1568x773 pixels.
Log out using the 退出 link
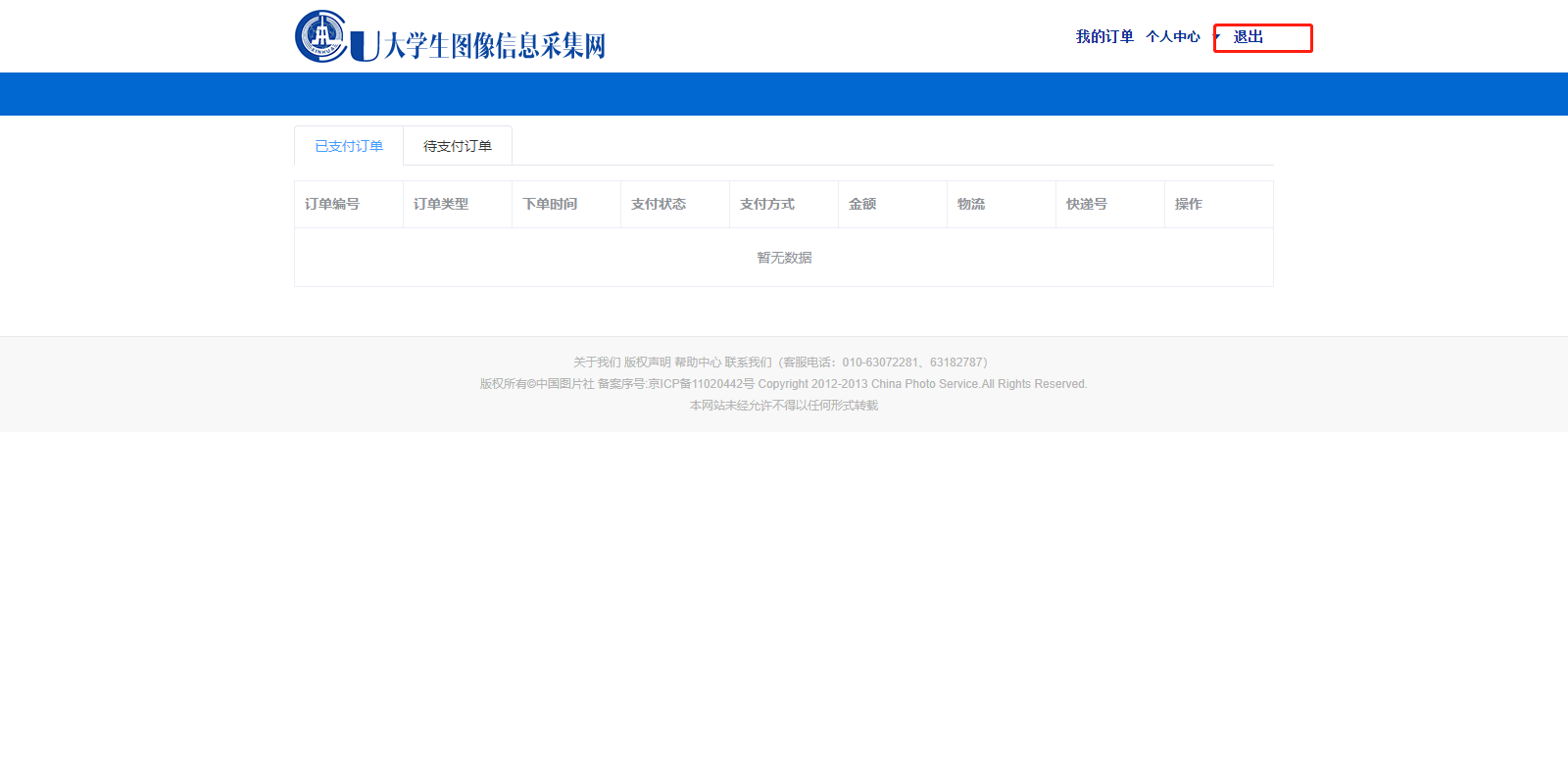coord(1248,37)
